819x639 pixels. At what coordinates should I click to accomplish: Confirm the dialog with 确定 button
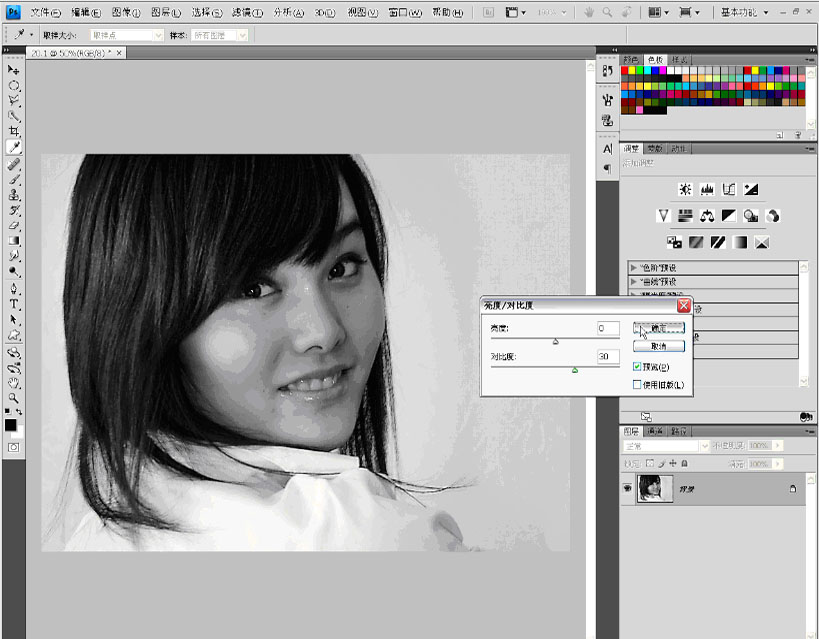[x=659, y=328]
